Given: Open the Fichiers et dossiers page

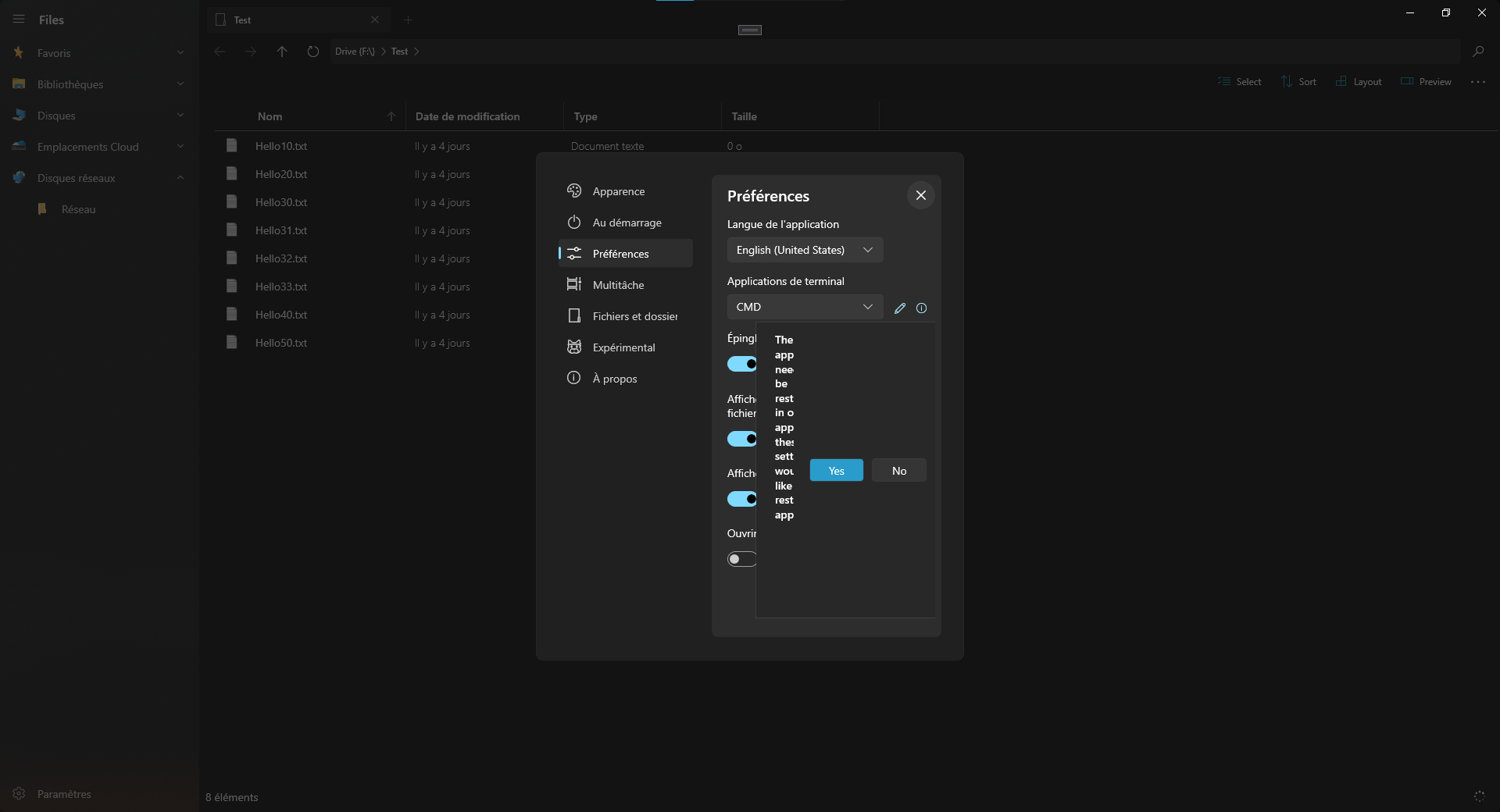Looking at the screenshot, I should click(x=625, y=316).
